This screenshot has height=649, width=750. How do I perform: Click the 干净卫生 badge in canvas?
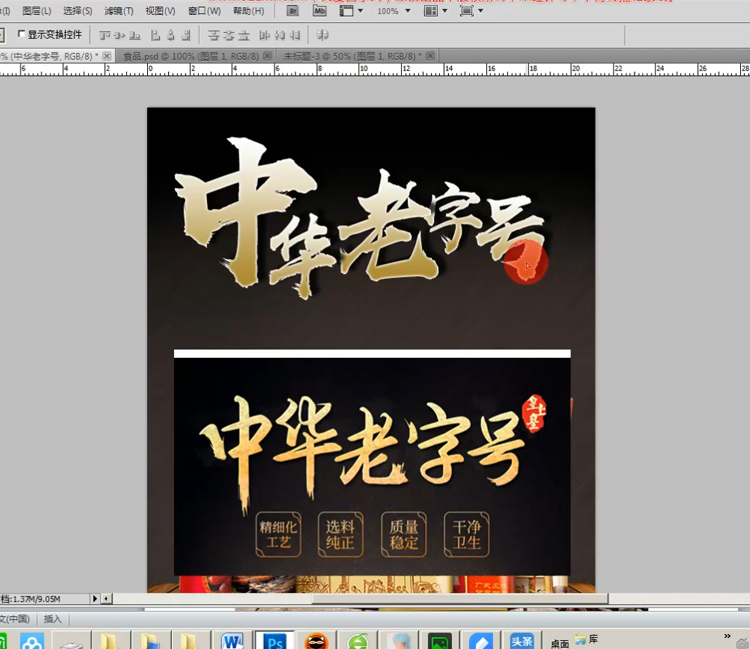[x=466, y=534]
